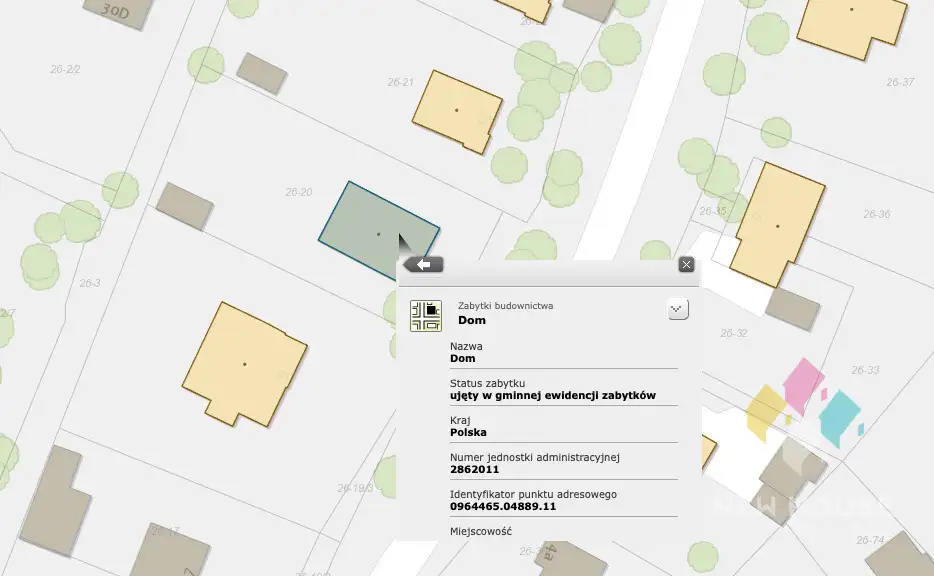Click the Kraj value Polska
The height and width of the screenshot is (576, 934).
(469, 432)
